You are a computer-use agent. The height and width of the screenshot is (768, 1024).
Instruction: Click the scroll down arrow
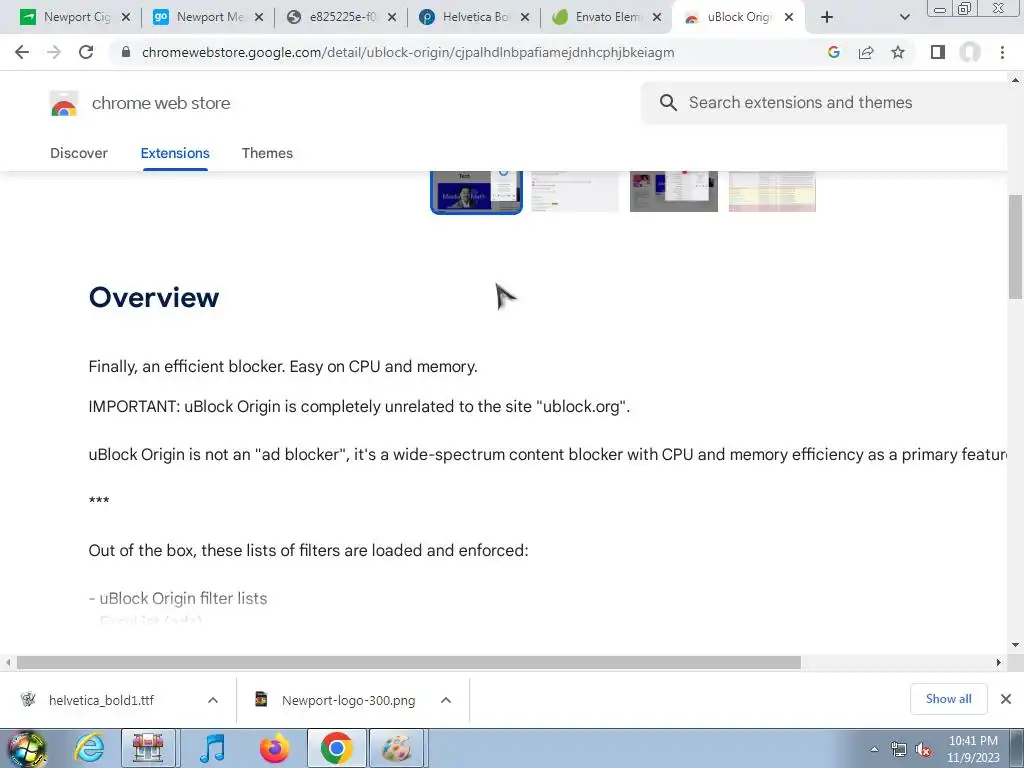pyautogui.click(x=1016, y=645)
